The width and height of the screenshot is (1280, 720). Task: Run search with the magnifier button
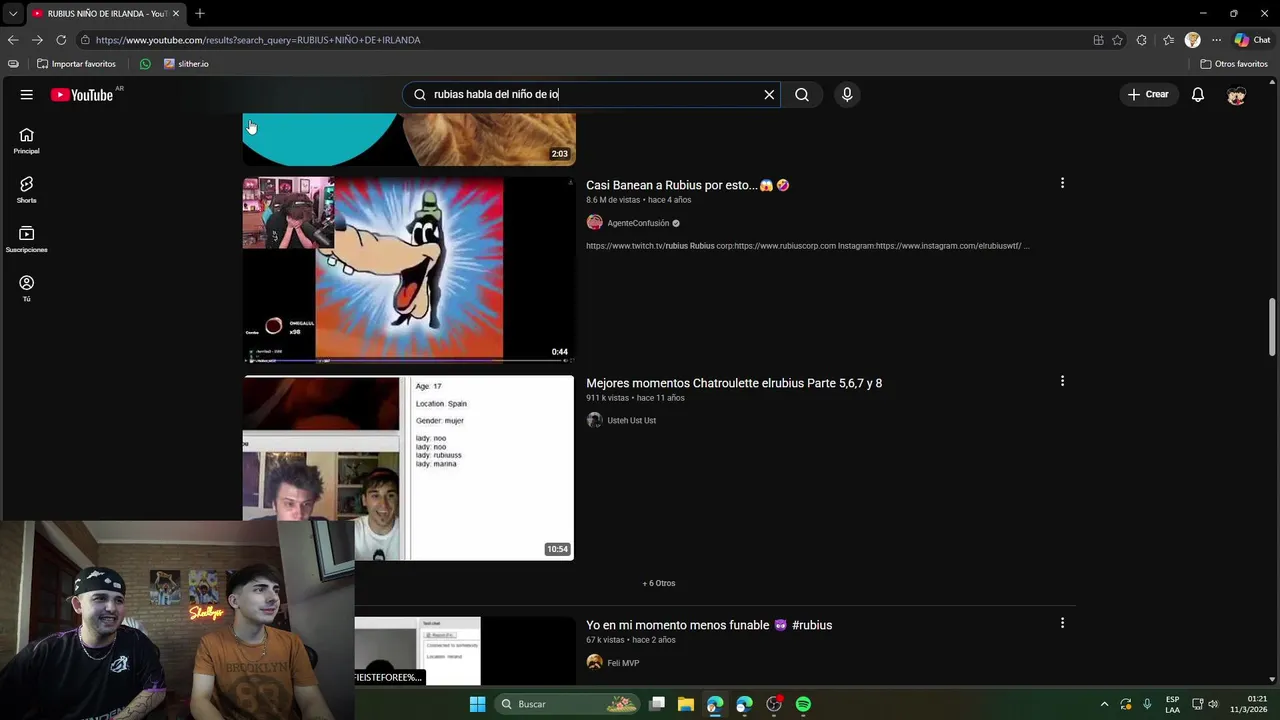point(802,95)
